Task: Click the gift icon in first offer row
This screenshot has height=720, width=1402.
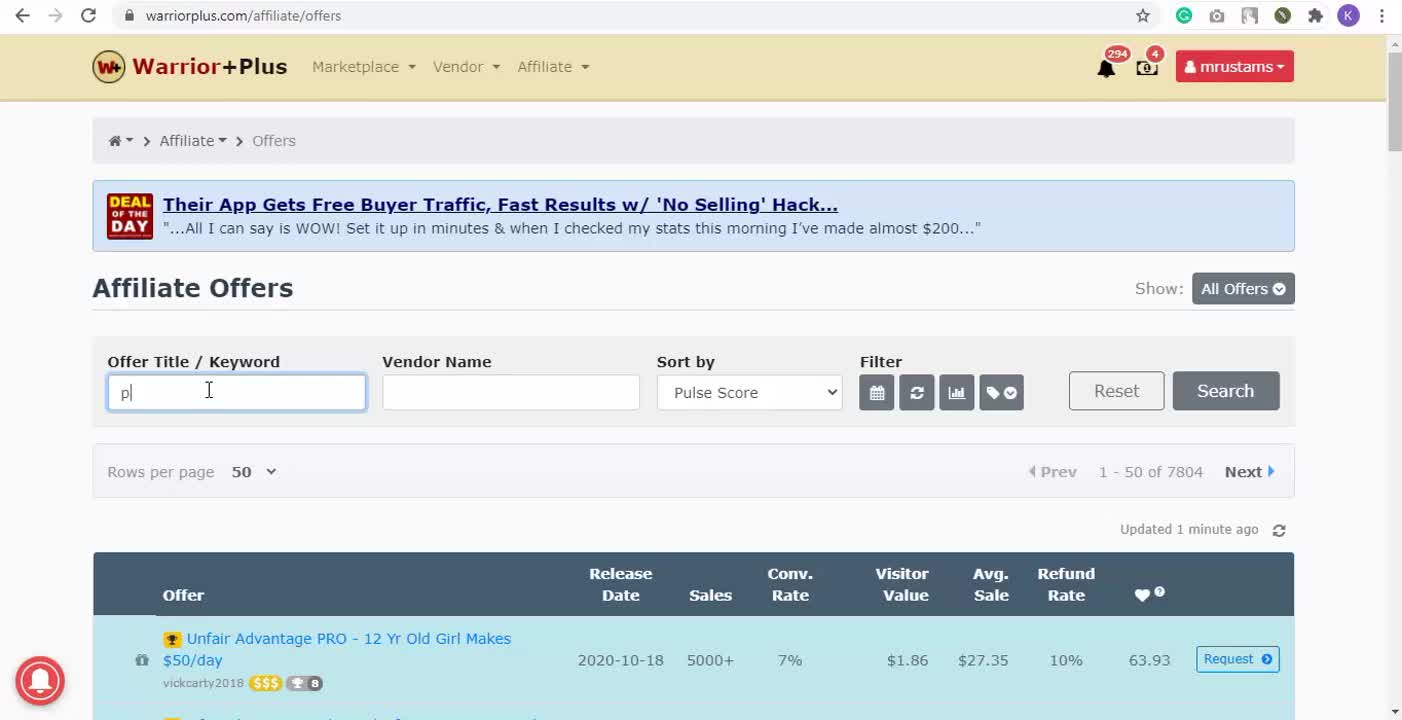Action: click(x=142, y=660)
